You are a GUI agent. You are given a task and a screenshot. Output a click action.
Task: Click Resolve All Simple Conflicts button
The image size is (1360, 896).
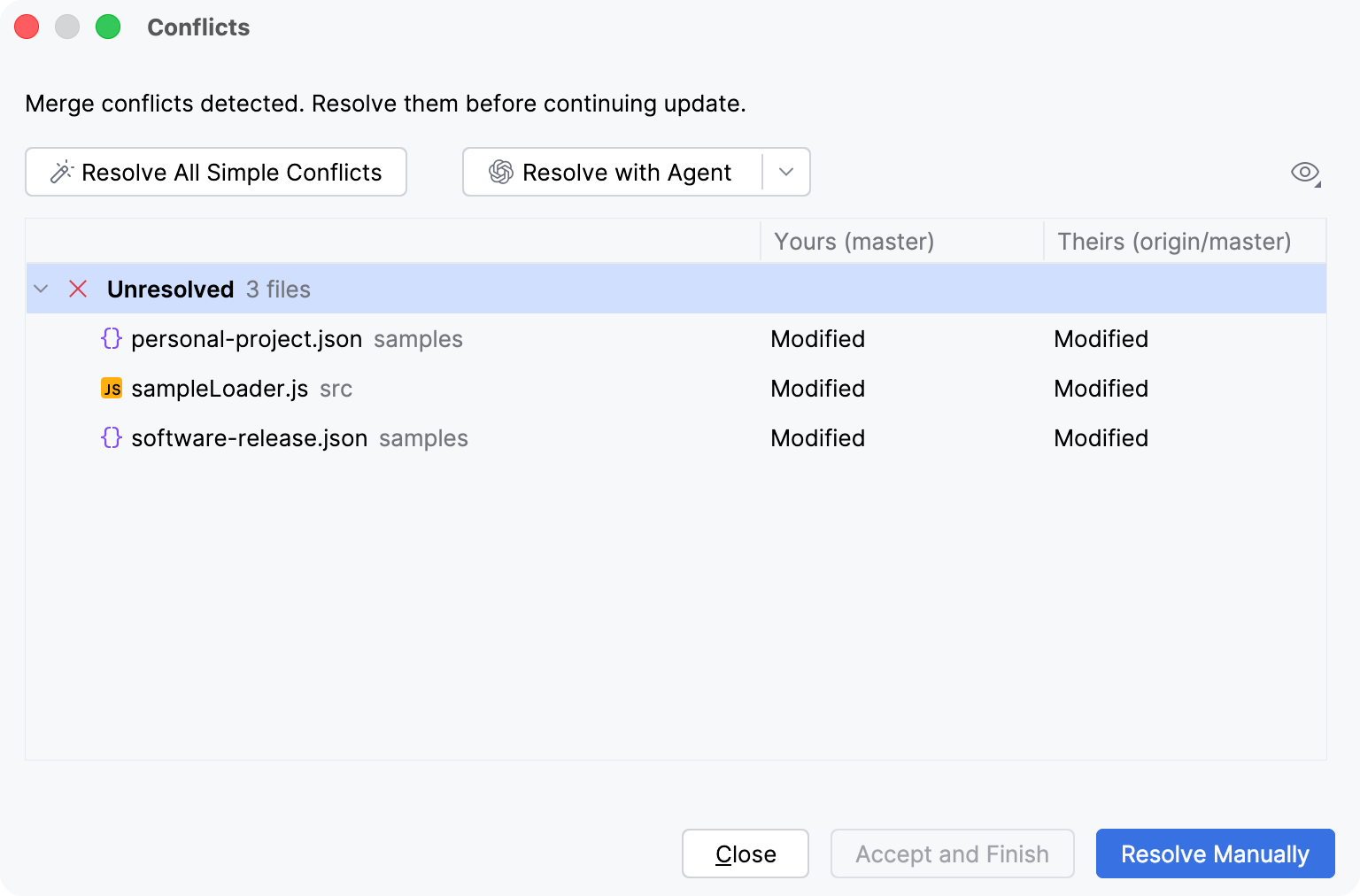[x=216, y=172]
